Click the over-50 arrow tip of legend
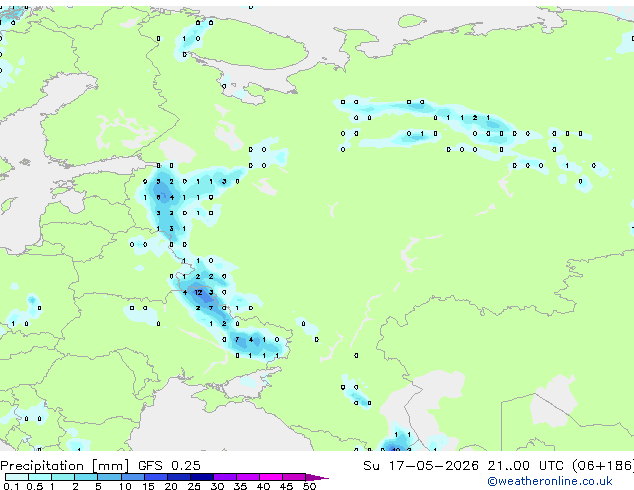This screenshot has width=634, height=490. coord(317,477)
